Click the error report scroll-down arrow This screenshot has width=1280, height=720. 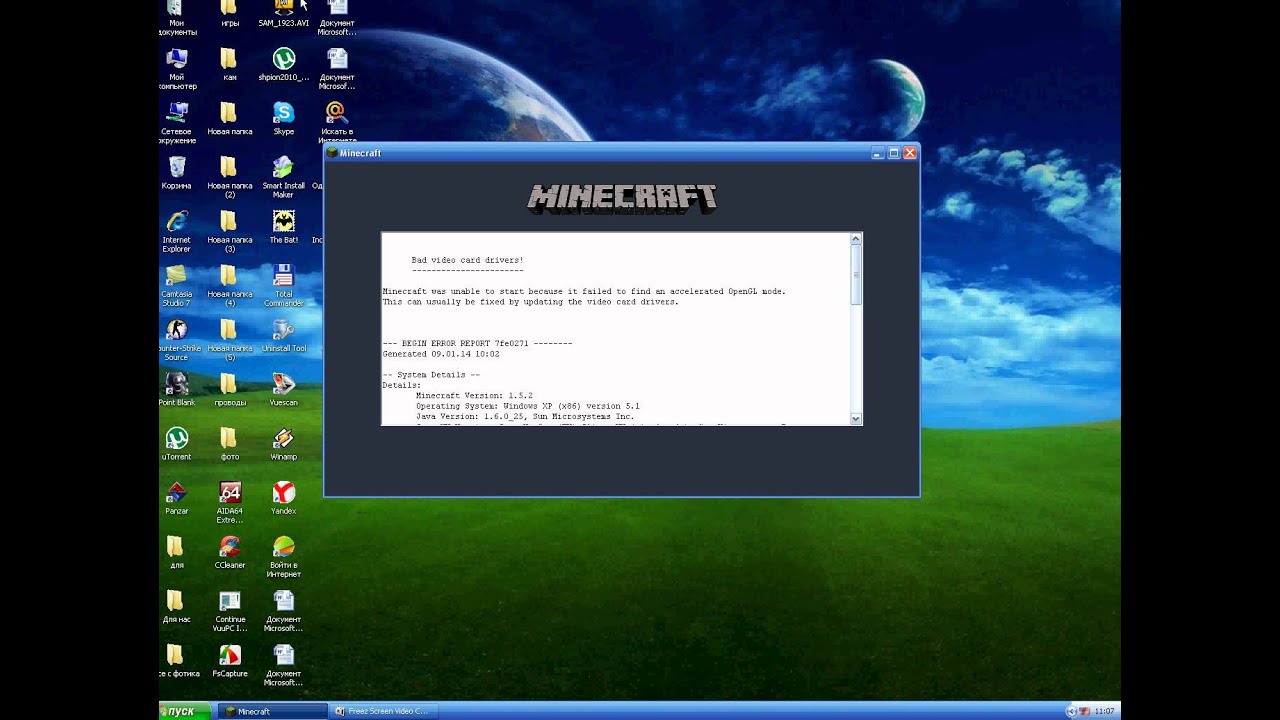click(x=856, y=419)
